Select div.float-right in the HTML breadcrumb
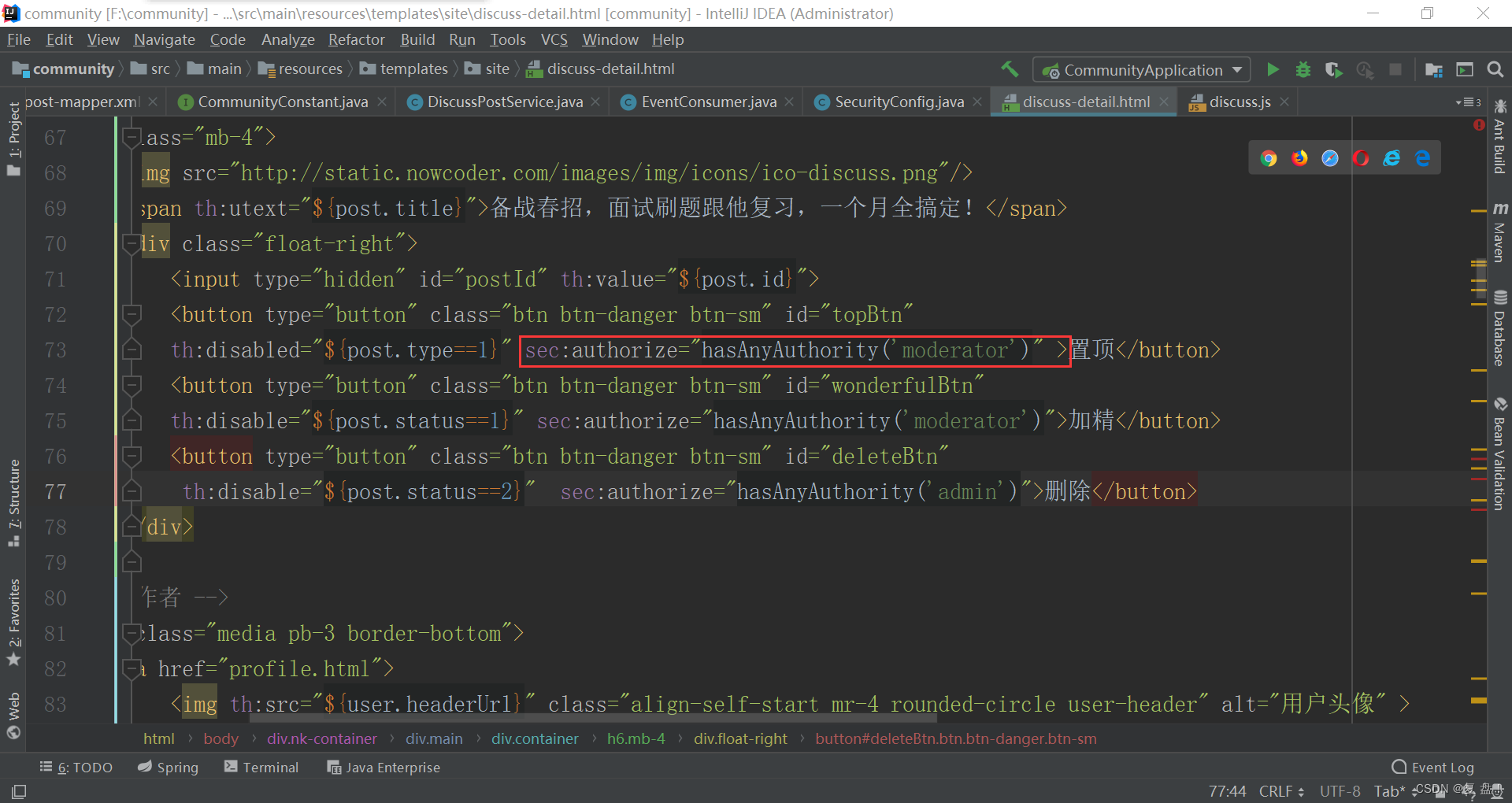The height and width of the screenshot is (803, 1512). 740,738
